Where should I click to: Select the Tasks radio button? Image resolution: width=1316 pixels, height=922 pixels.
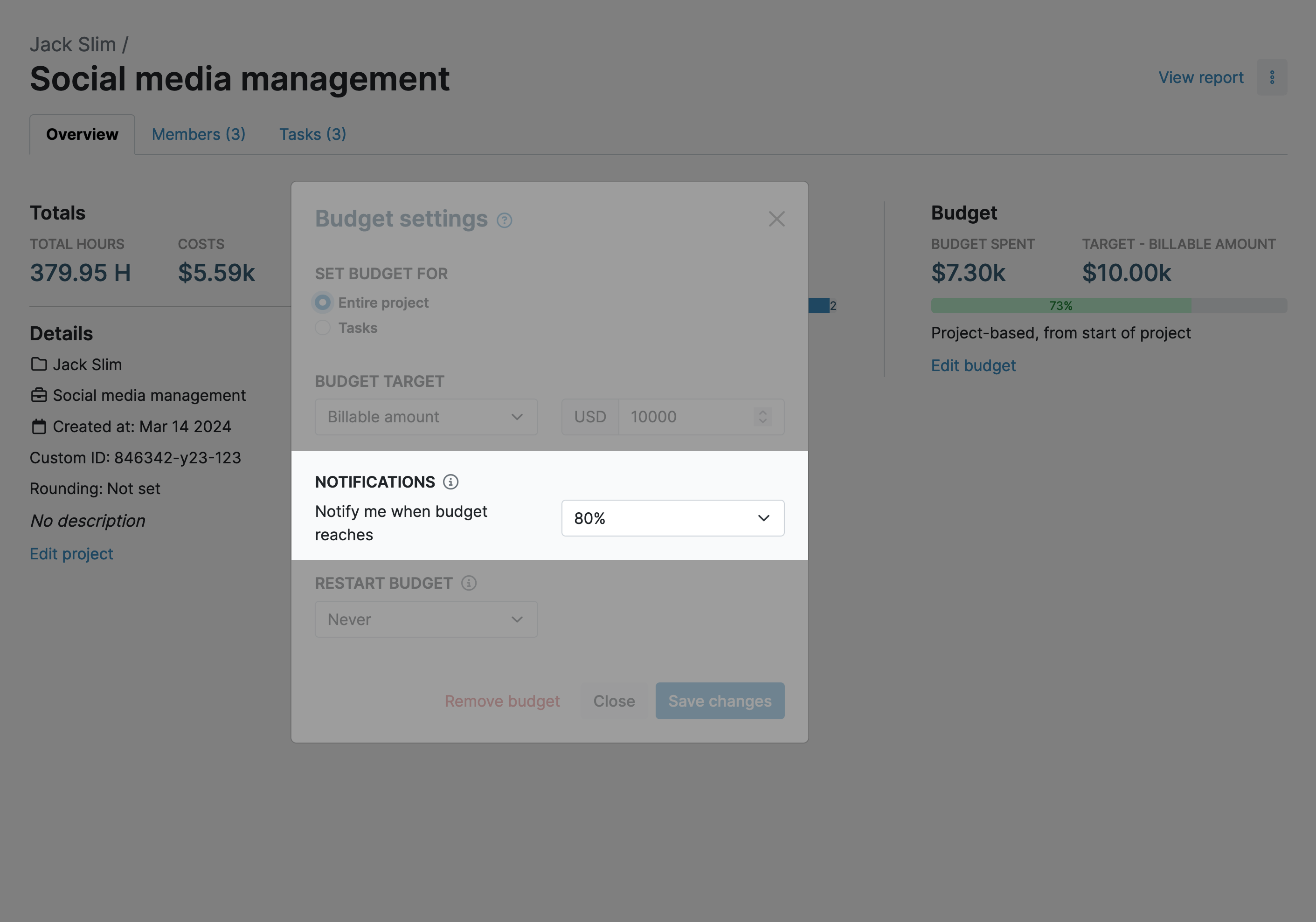[x=323, y=327]
